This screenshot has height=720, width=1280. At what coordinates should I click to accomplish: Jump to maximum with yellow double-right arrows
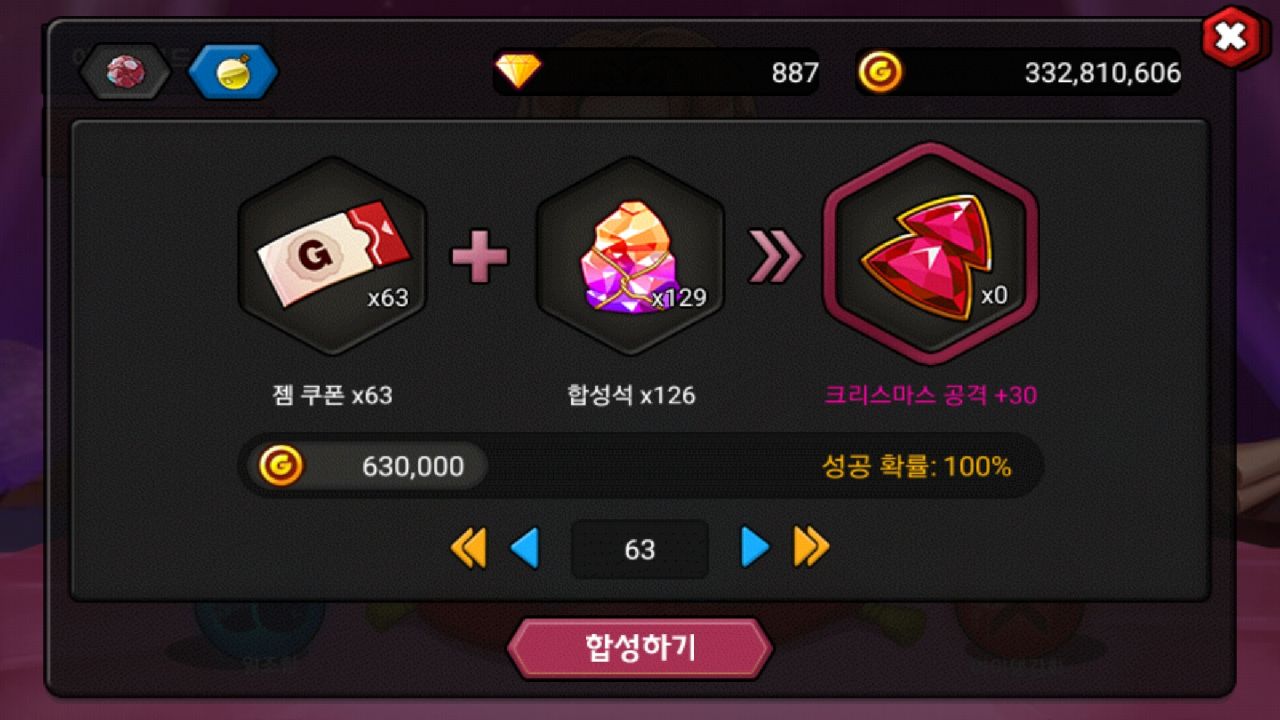click(812, 548)
